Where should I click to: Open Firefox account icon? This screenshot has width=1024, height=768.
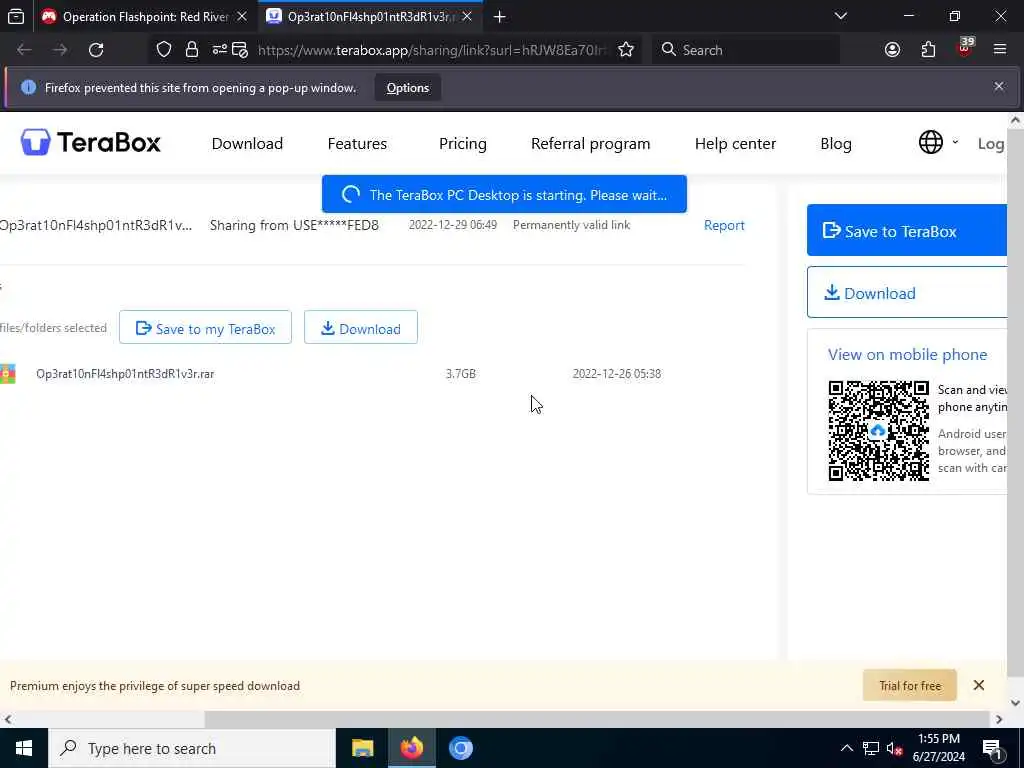click(892, 50)
